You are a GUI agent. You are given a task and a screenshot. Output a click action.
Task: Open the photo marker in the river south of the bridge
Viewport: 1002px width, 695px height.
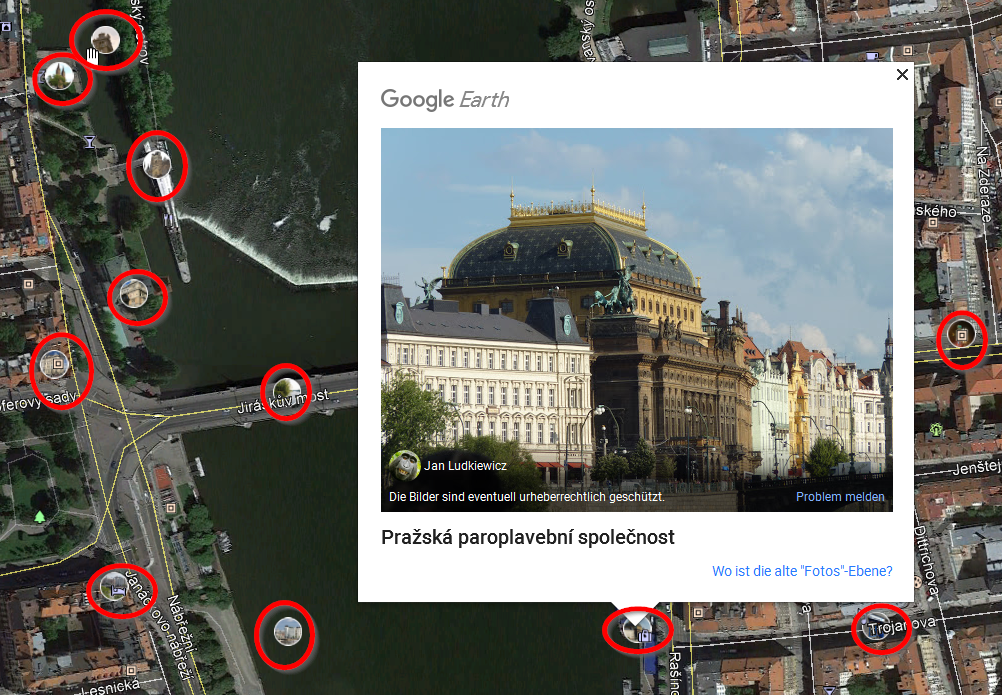pyautogui.click(x=286, y=633)
